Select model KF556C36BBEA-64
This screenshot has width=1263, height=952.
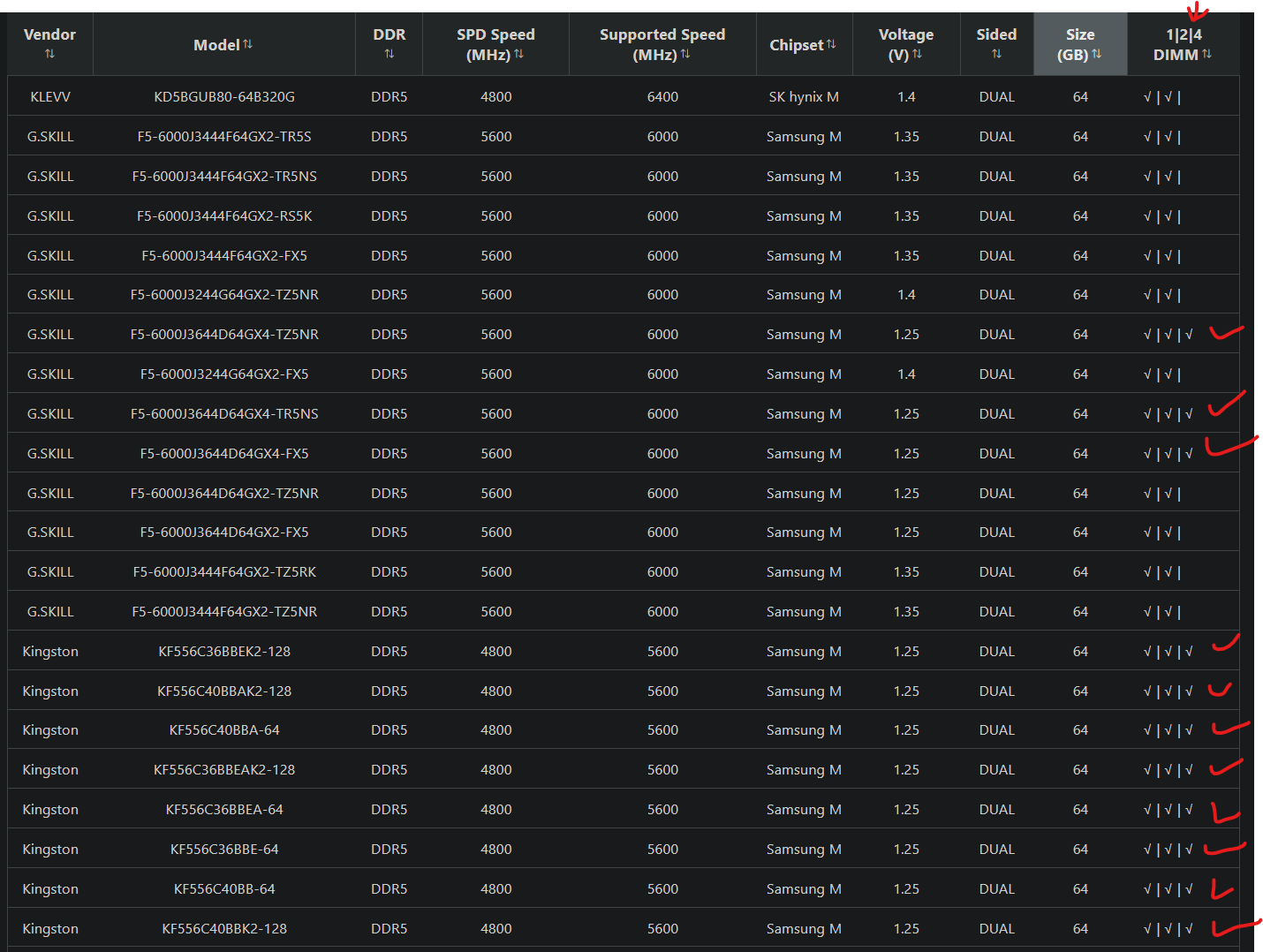224,810
